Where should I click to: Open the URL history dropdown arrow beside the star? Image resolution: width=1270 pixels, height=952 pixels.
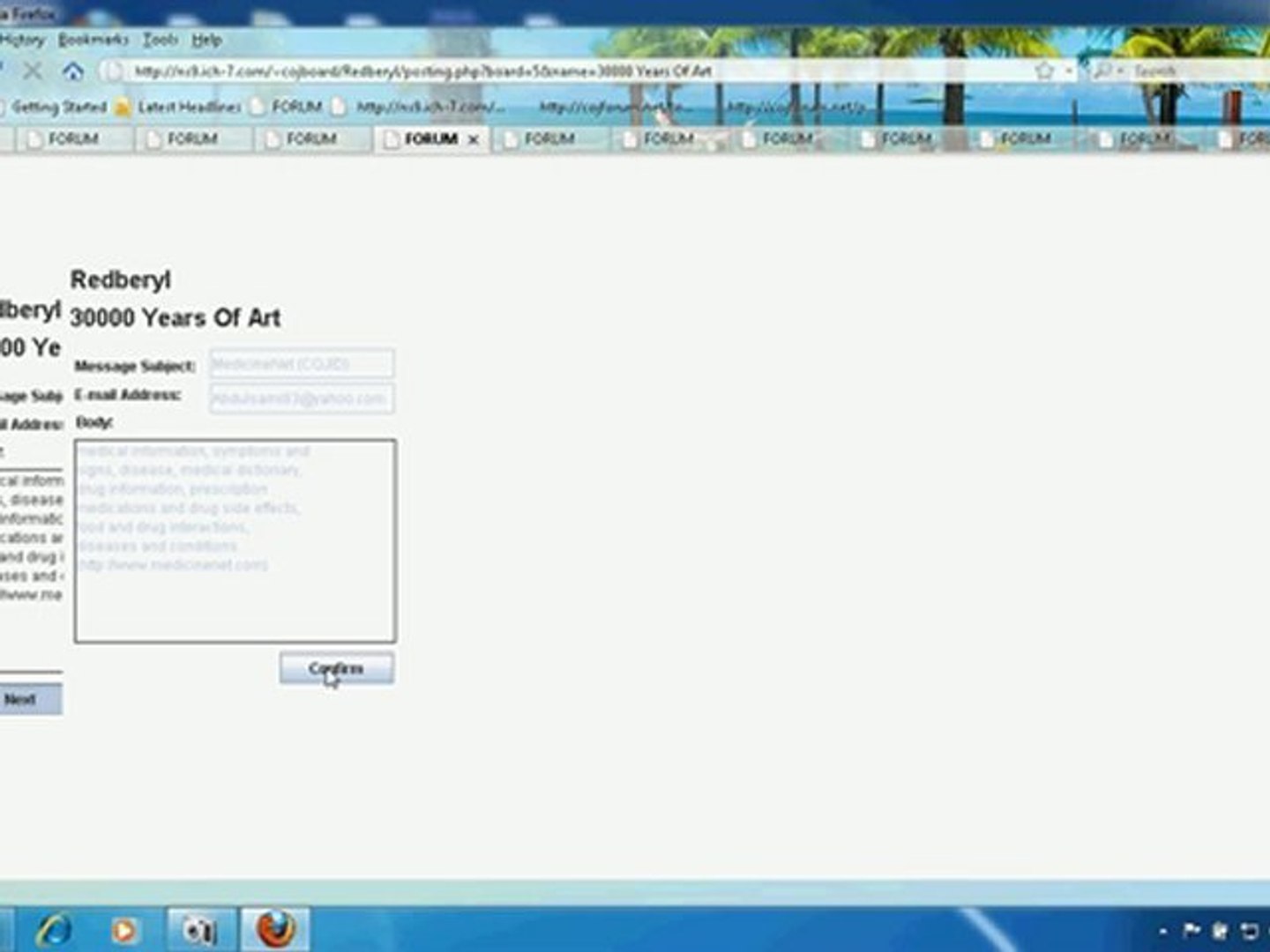click(x=1069, y=71)
